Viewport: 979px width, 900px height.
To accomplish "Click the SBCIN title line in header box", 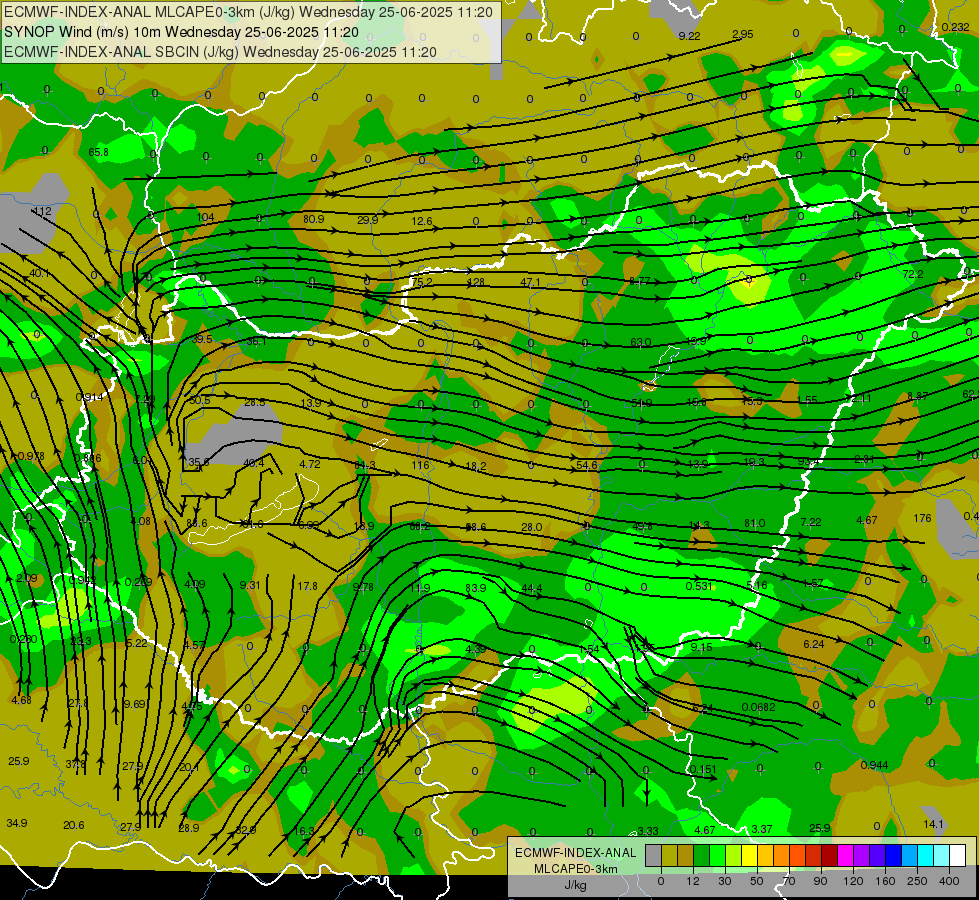I will [220, 52].
